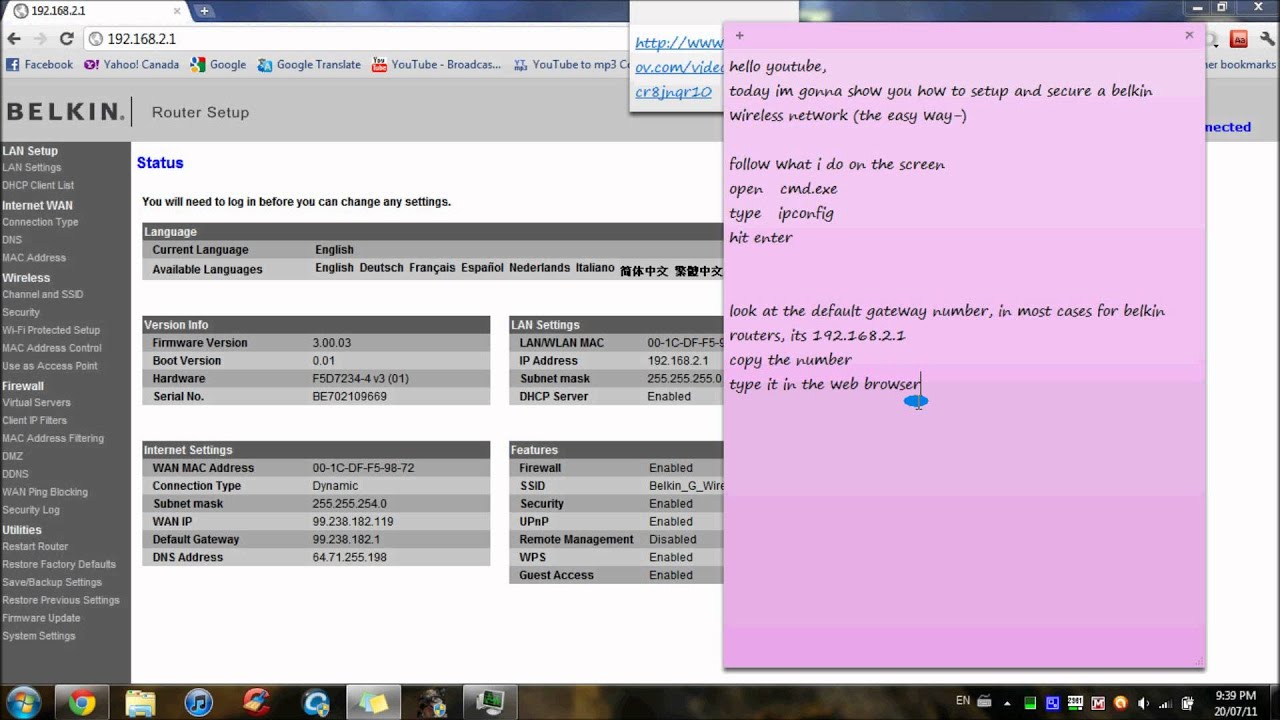Open Channel and SSID settings
1280x720 pixels.
coord(42,295)
